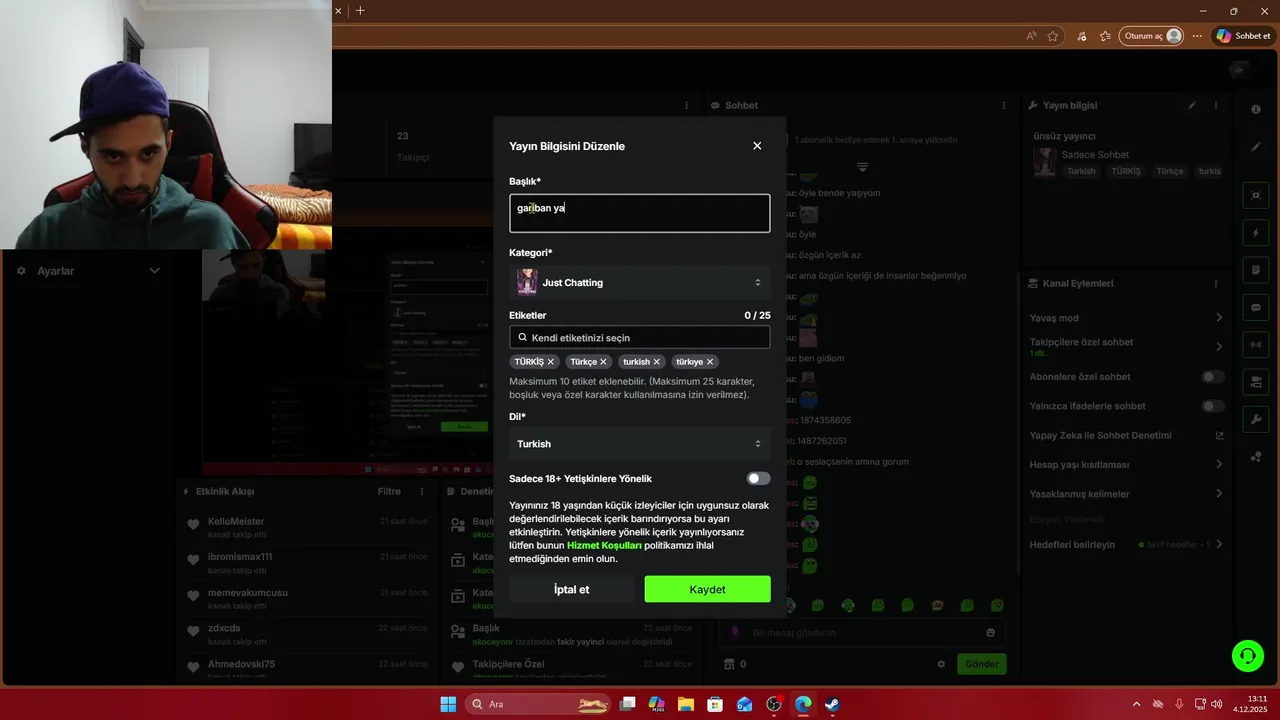The height and width of the screenshot is (720, 1280).
Task: Click lightning bolt icon in right sidebar
Action: (1256, 233)
